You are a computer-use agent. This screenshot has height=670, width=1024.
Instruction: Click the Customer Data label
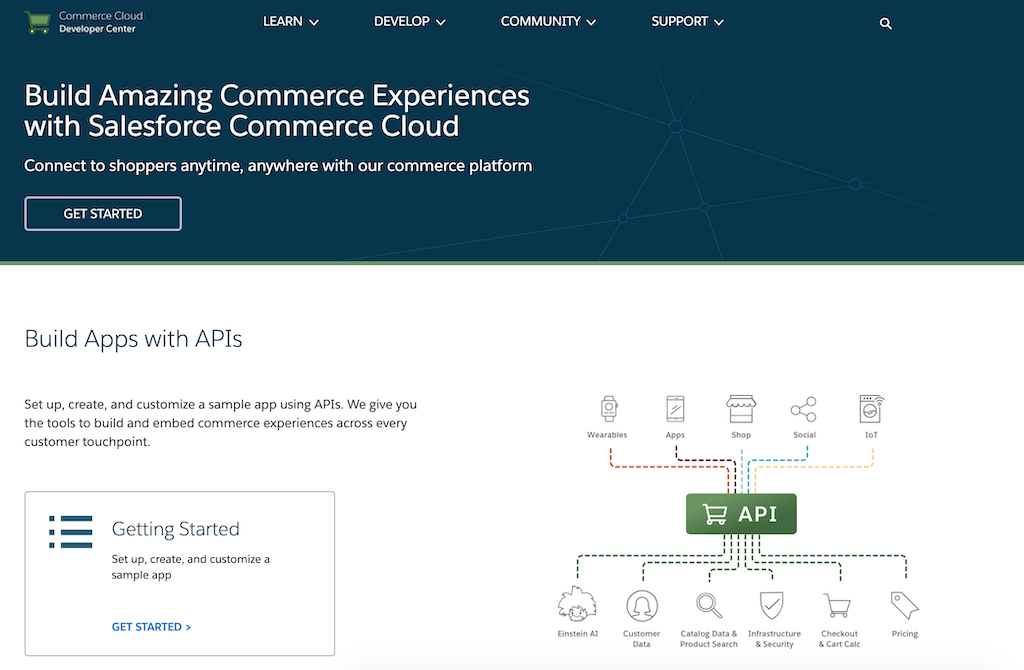pos(641,639)
